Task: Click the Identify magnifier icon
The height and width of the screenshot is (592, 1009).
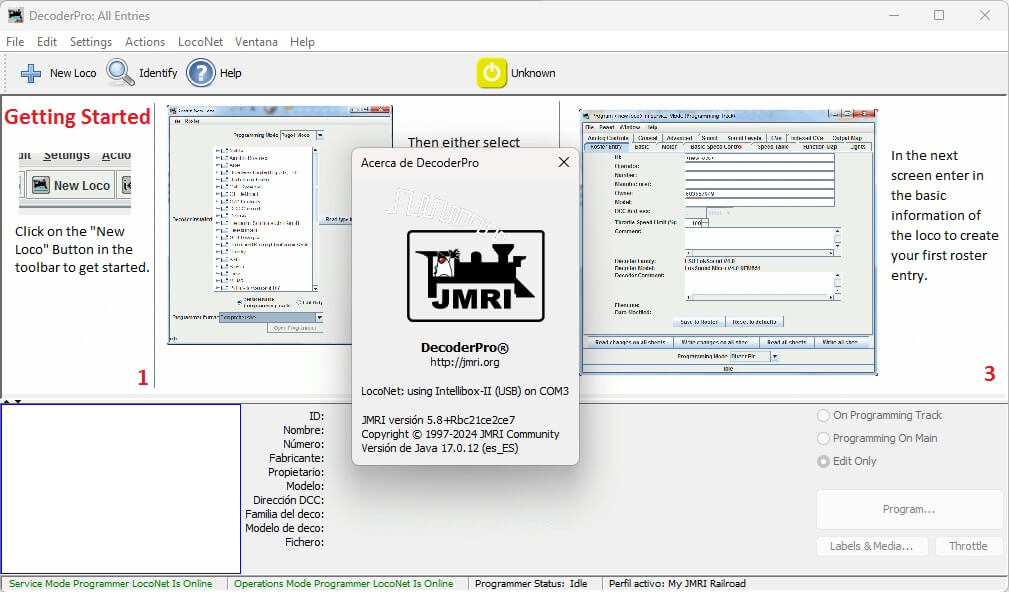Action: 120,73
